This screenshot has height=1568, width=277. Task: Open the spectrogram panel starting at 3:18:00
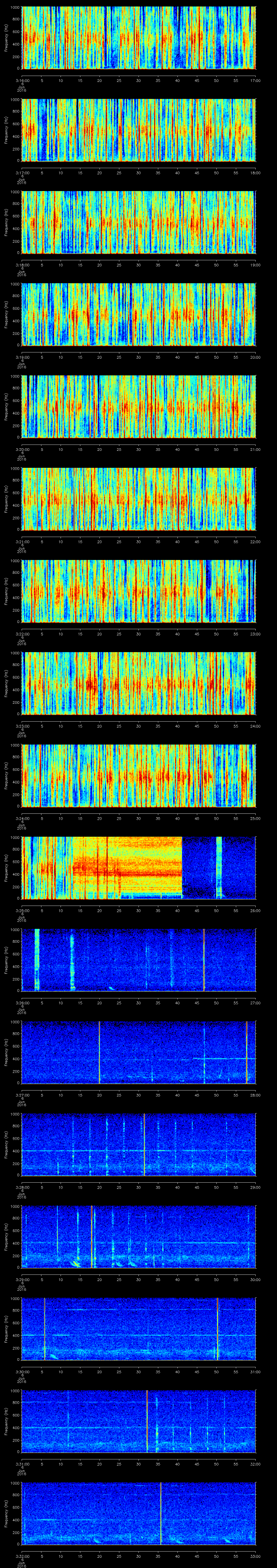pyautogui.click(x=138, y=222)
